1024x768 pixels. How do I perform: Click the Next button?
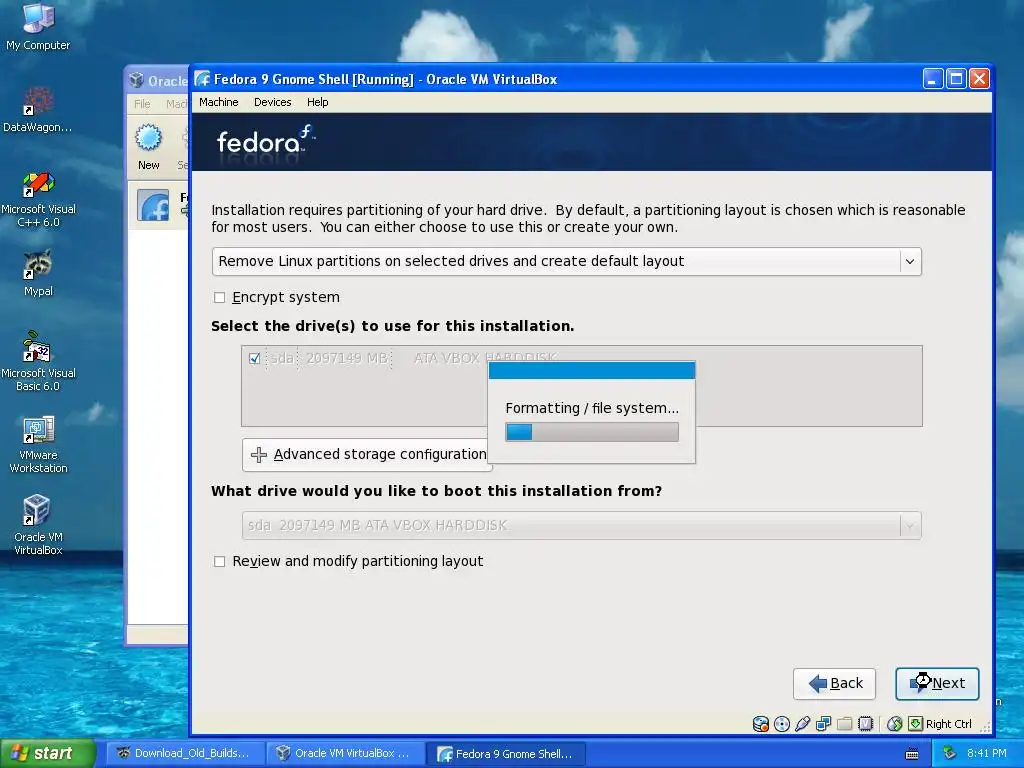pos(937,684)
